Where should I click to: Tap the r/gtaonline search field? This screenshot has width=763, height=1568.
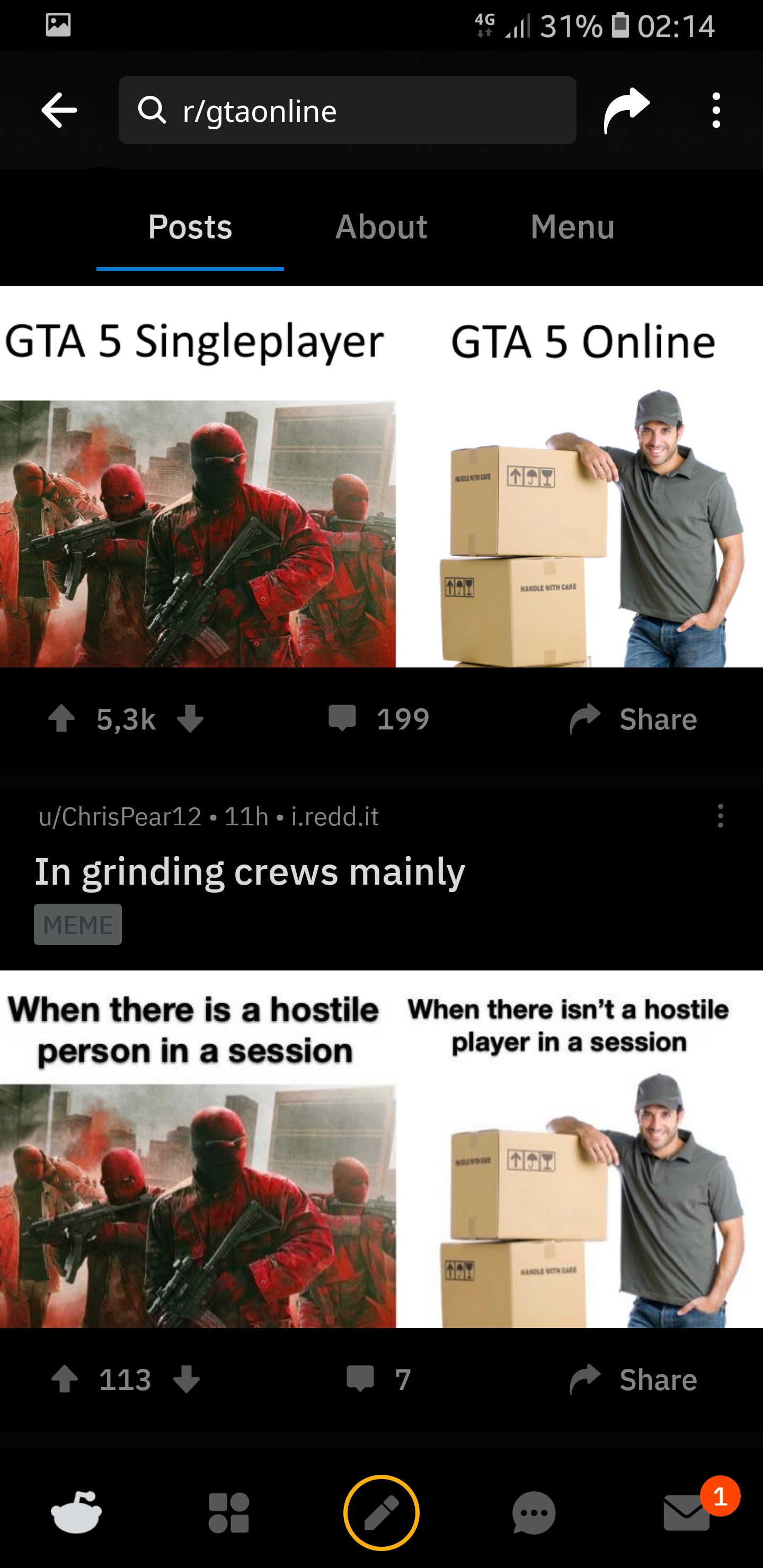[x=347, y=110]
